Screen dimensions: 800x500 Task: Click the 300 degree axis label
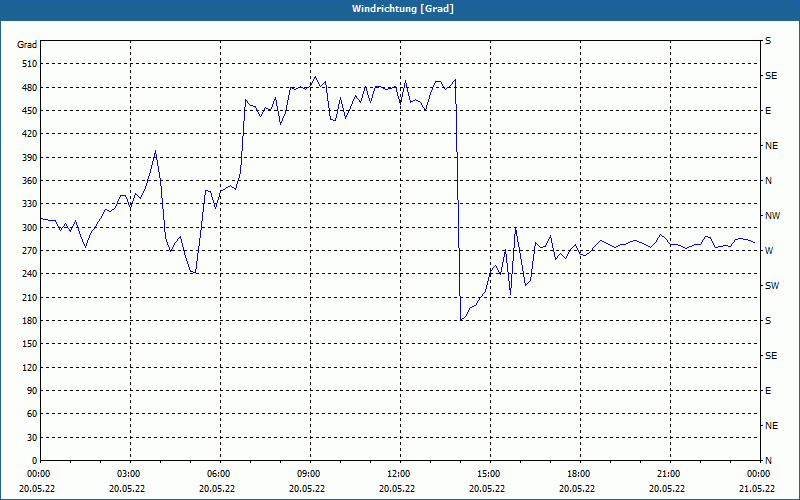[x=30, y=228]
